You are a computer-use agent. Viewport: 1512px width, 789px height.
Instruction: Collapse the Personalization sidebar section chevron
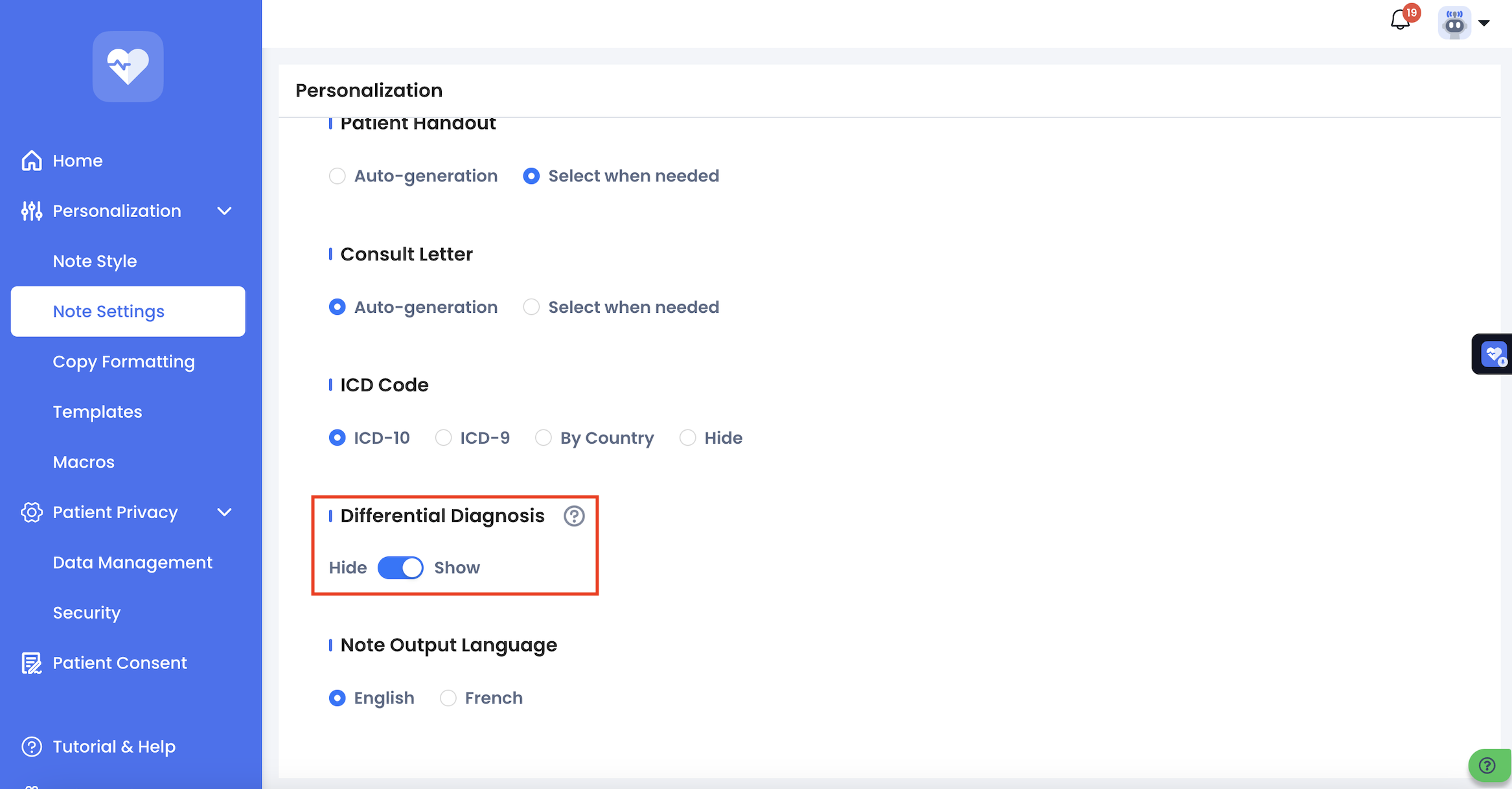pyautogui.click(x=224, y=211)
